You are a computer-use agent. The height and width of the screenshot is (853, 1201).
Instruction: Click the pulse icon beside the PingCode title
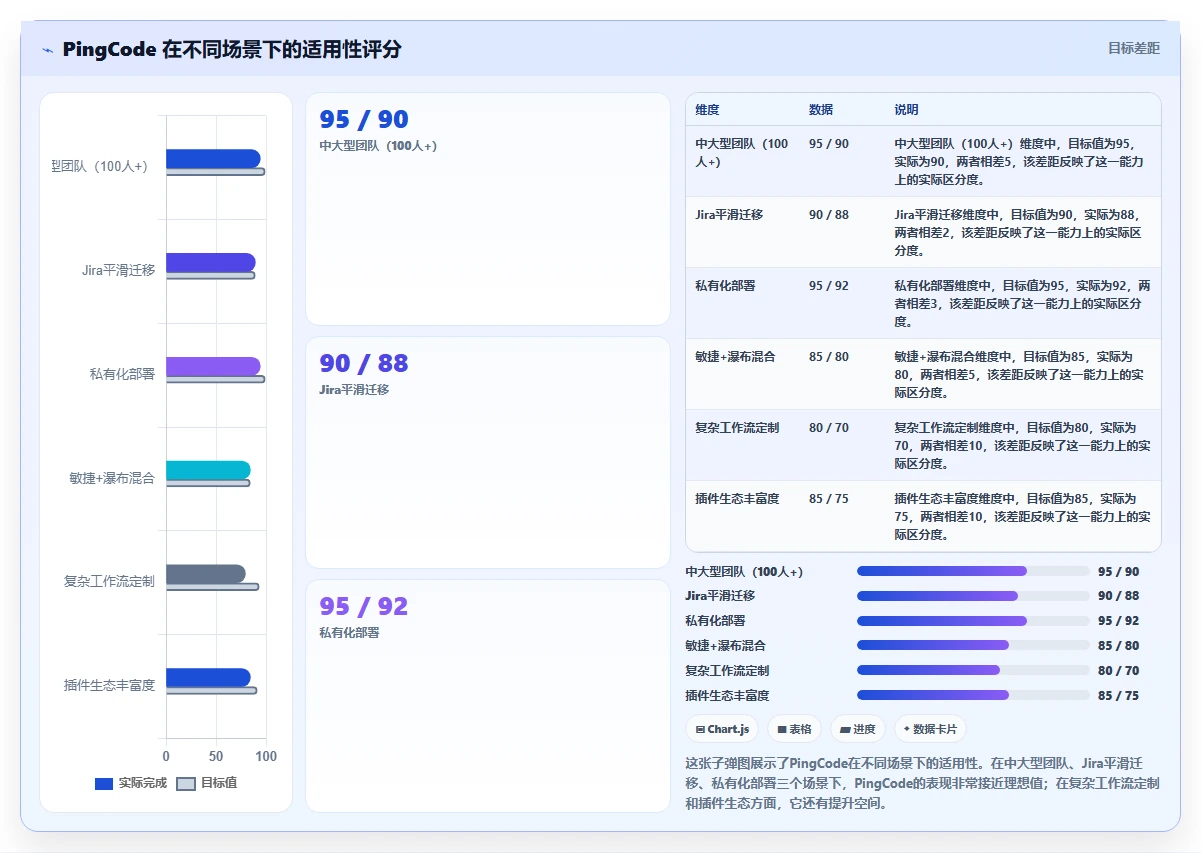47,50
